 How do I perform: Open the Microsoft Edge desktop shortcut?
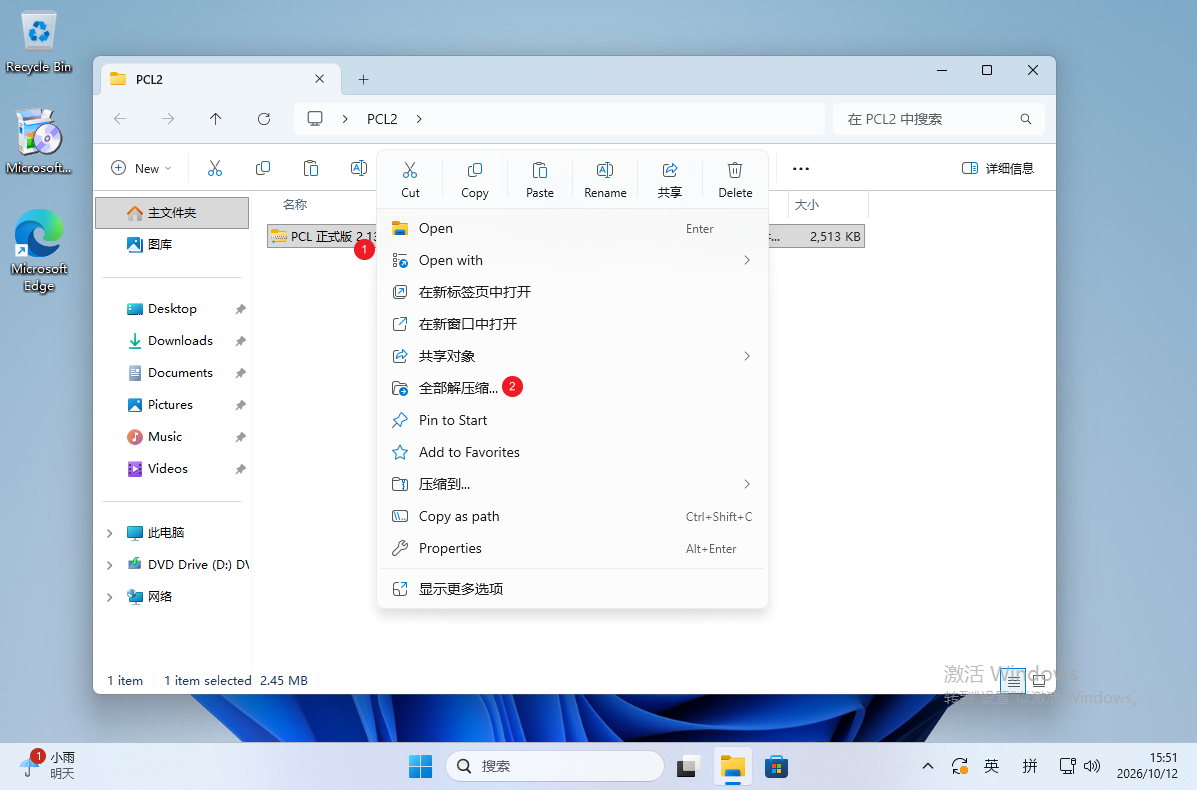(38, 250)
